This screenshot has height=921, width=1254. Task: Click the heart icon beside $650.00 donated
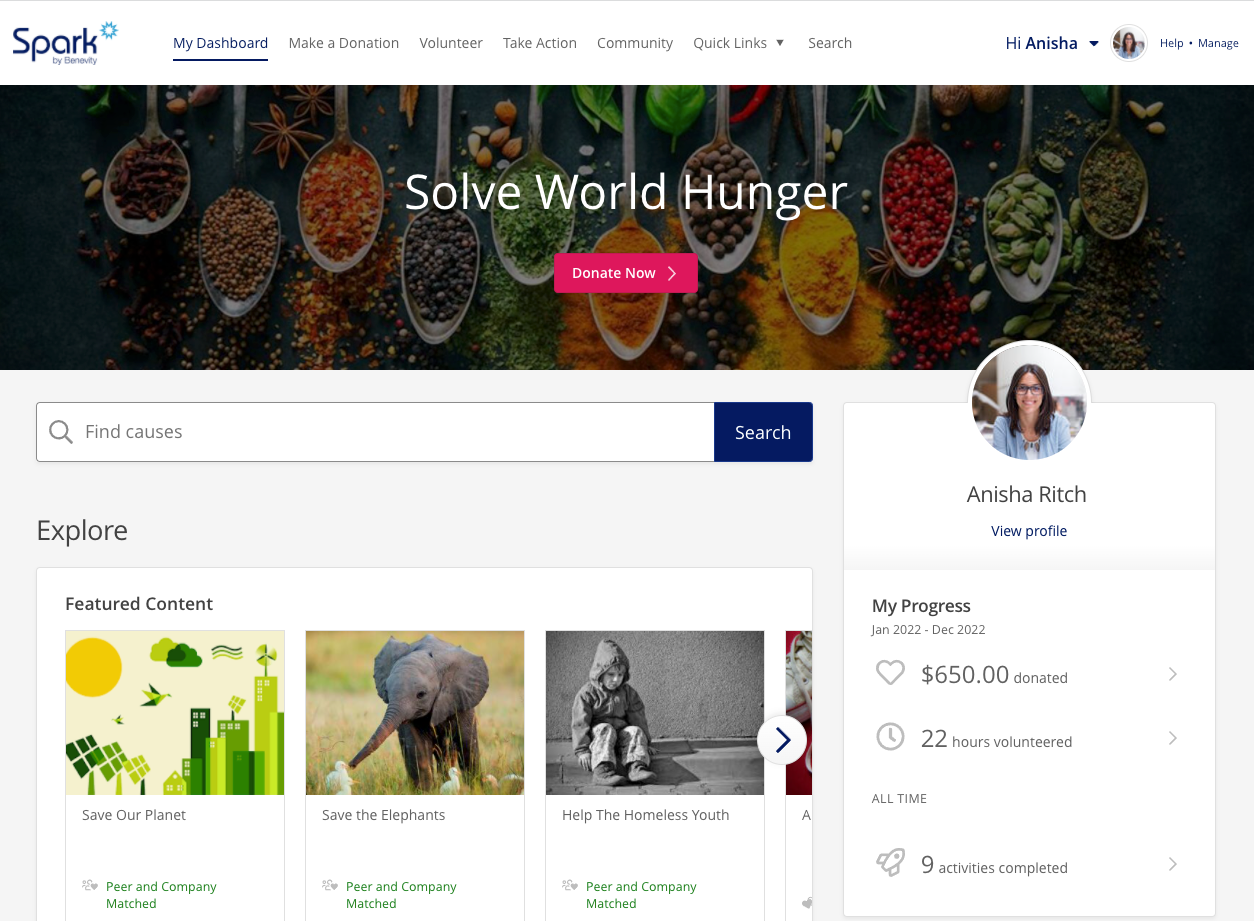[x=890, y=673]
